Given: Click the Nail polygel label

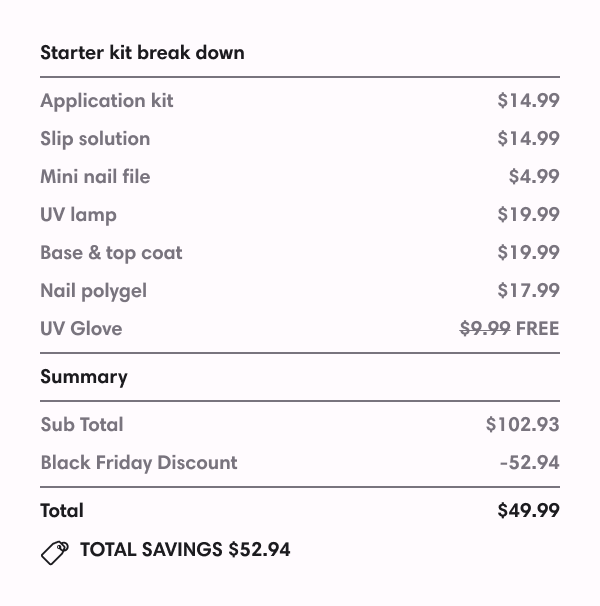Looking at the screenshot, I should [93, 290].
